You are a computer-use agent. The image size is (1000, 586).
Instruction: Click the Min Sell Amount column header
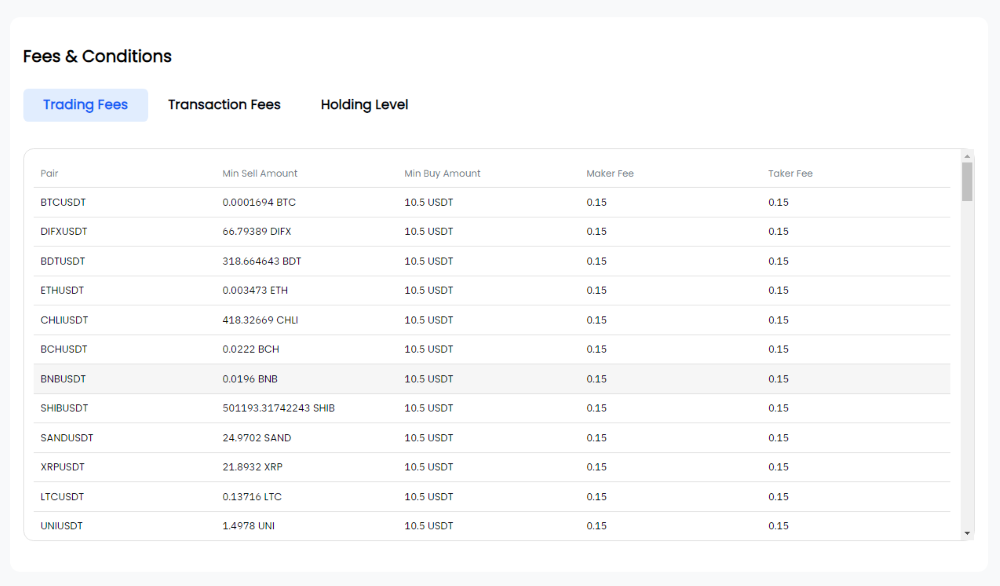tap(260, 173)
